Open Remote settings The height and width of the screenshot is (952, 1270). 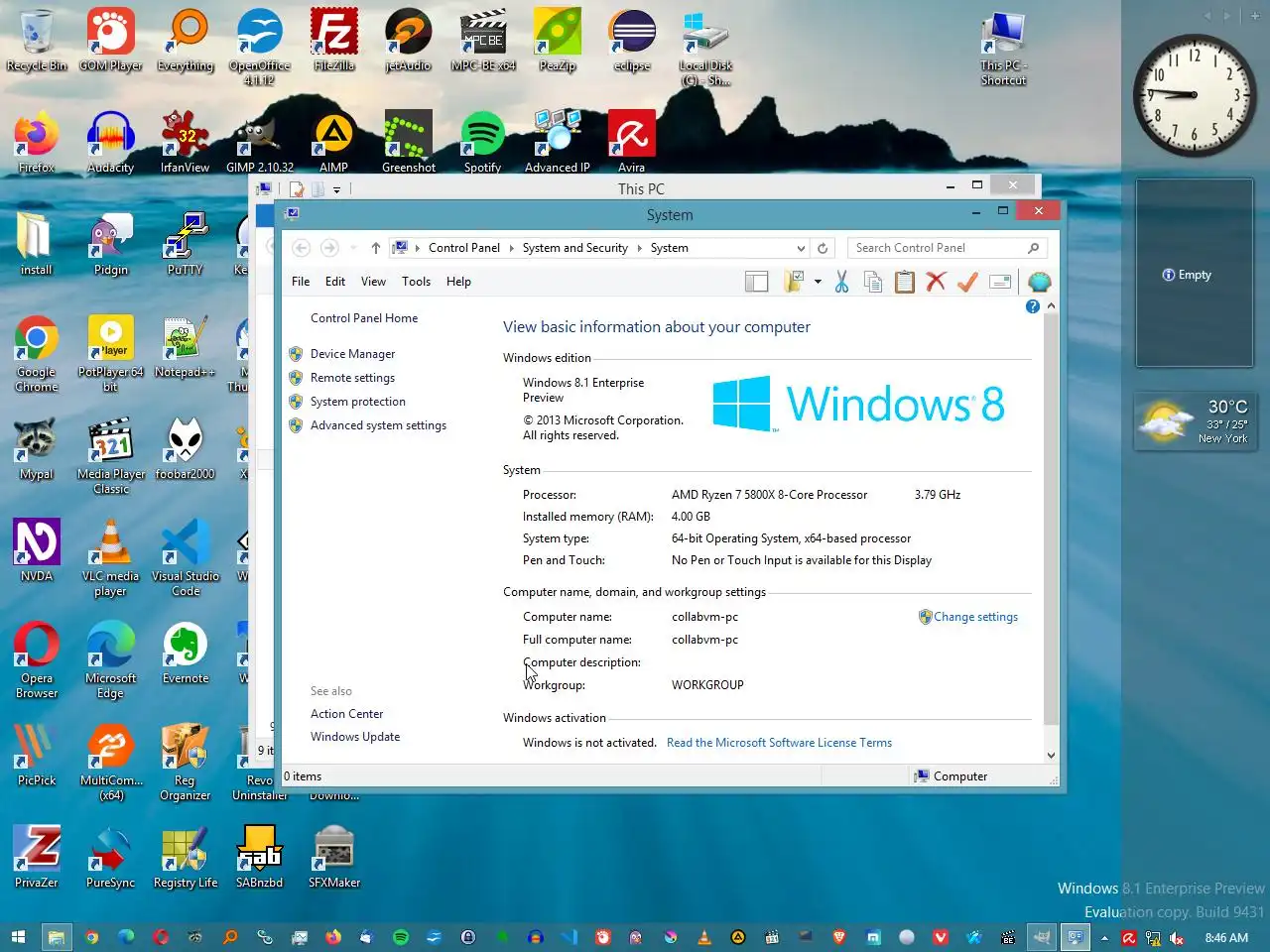tap(352, 378)
